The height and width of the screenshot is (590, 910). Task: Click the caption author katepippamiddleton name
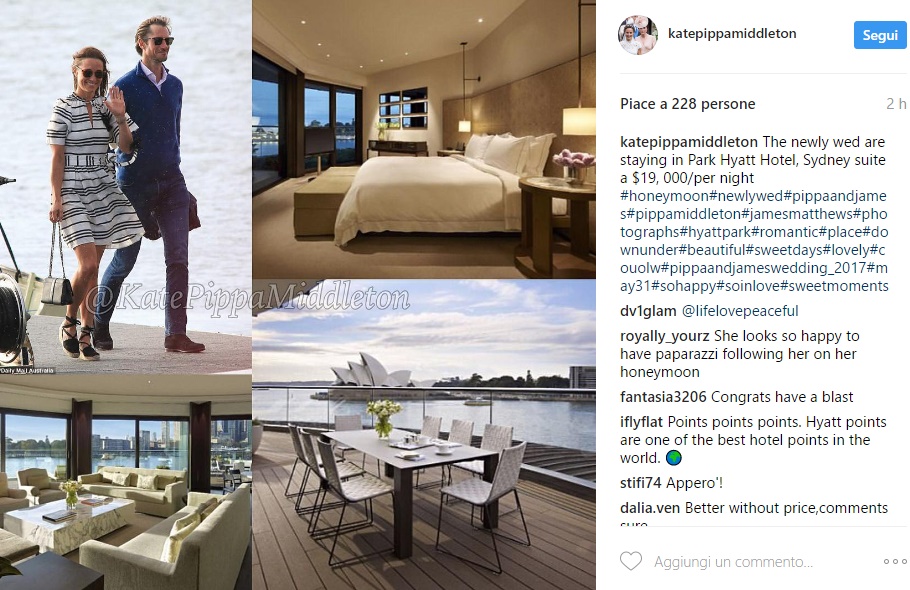[688, 142]
